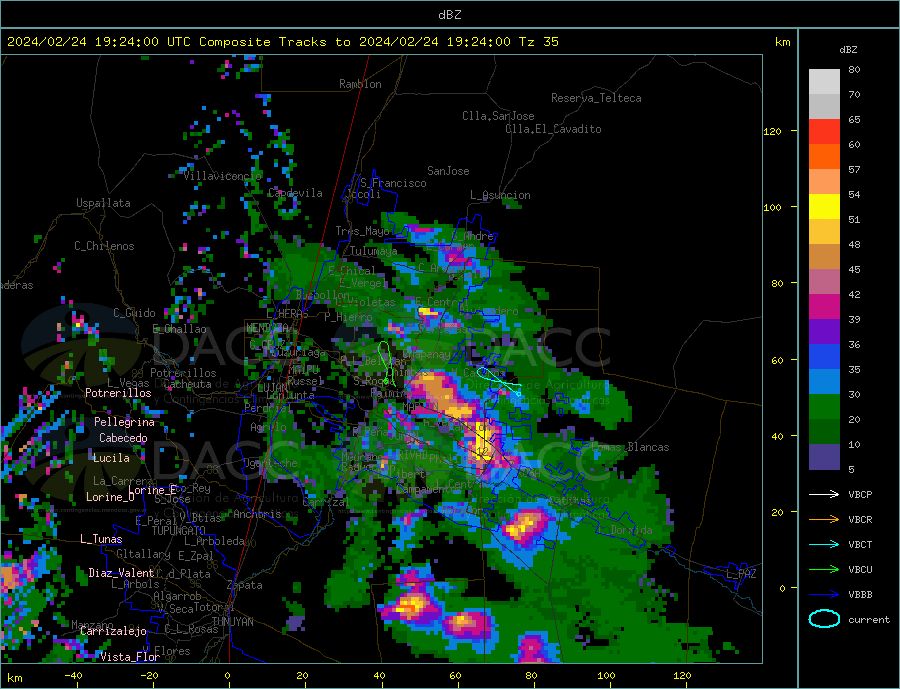Screen dimensions: 900x689
Task: Click the Lomas_Blancas place label
Action: [630, 447]
